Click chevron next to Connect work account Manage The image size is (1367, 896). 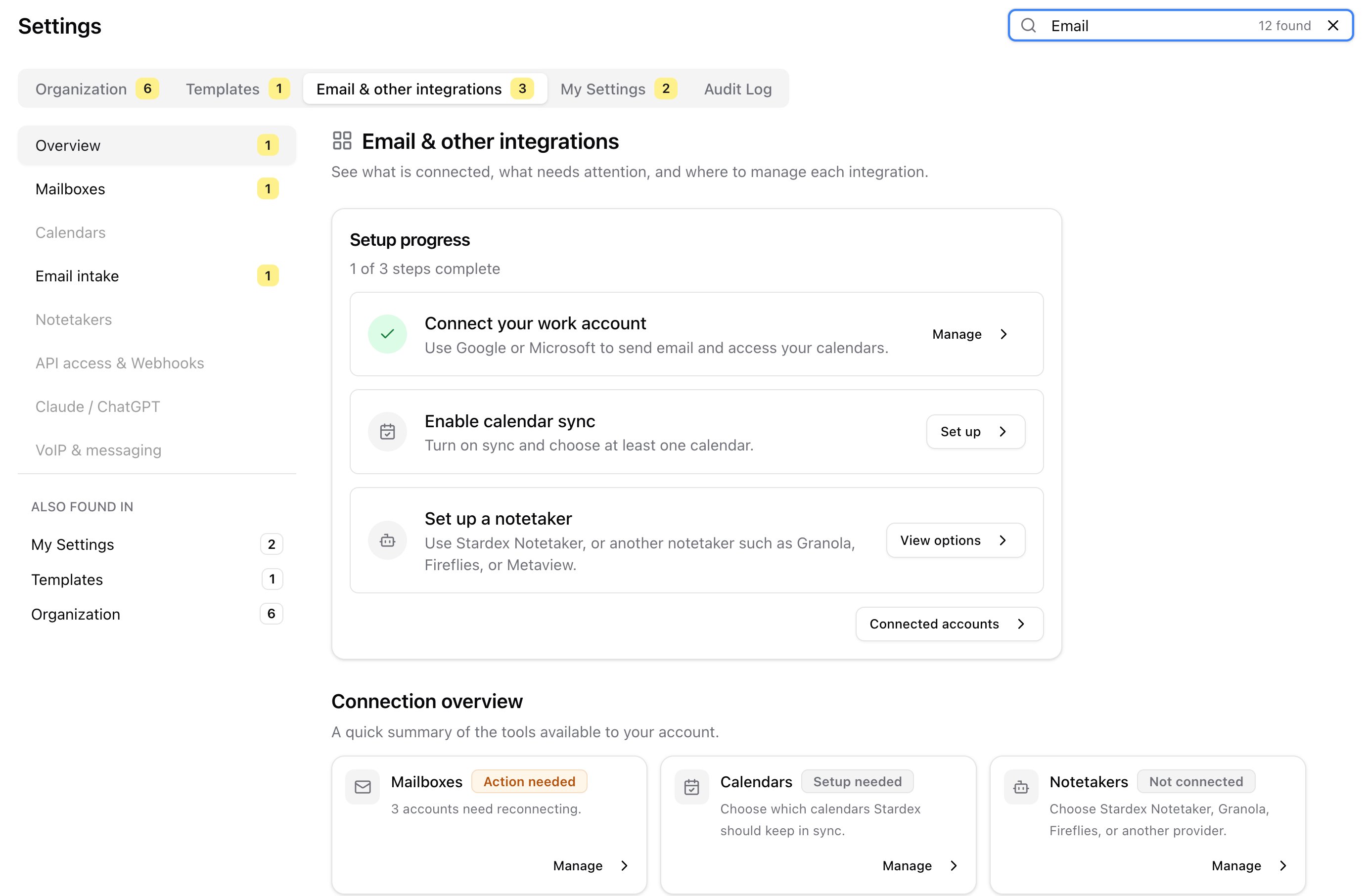pyautogui.click(x=1003, y=334)
